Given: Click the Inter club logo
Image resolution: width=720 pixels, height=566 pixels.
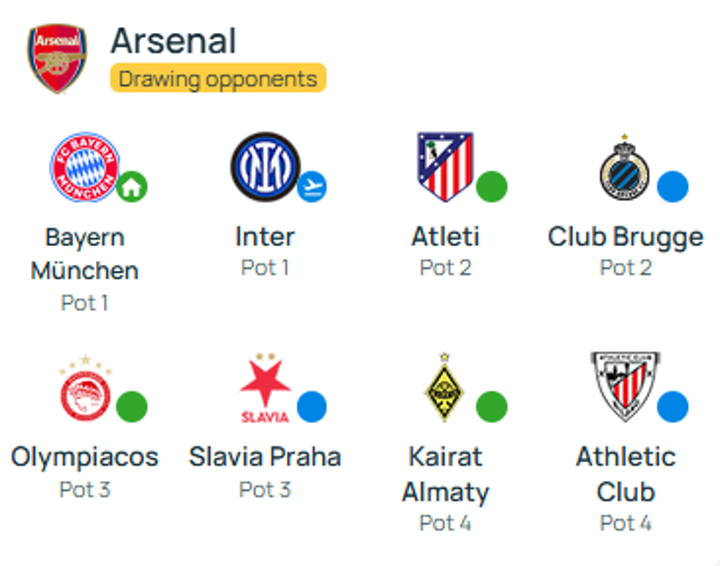Looking at the screenshot, I should coord(264,166).
